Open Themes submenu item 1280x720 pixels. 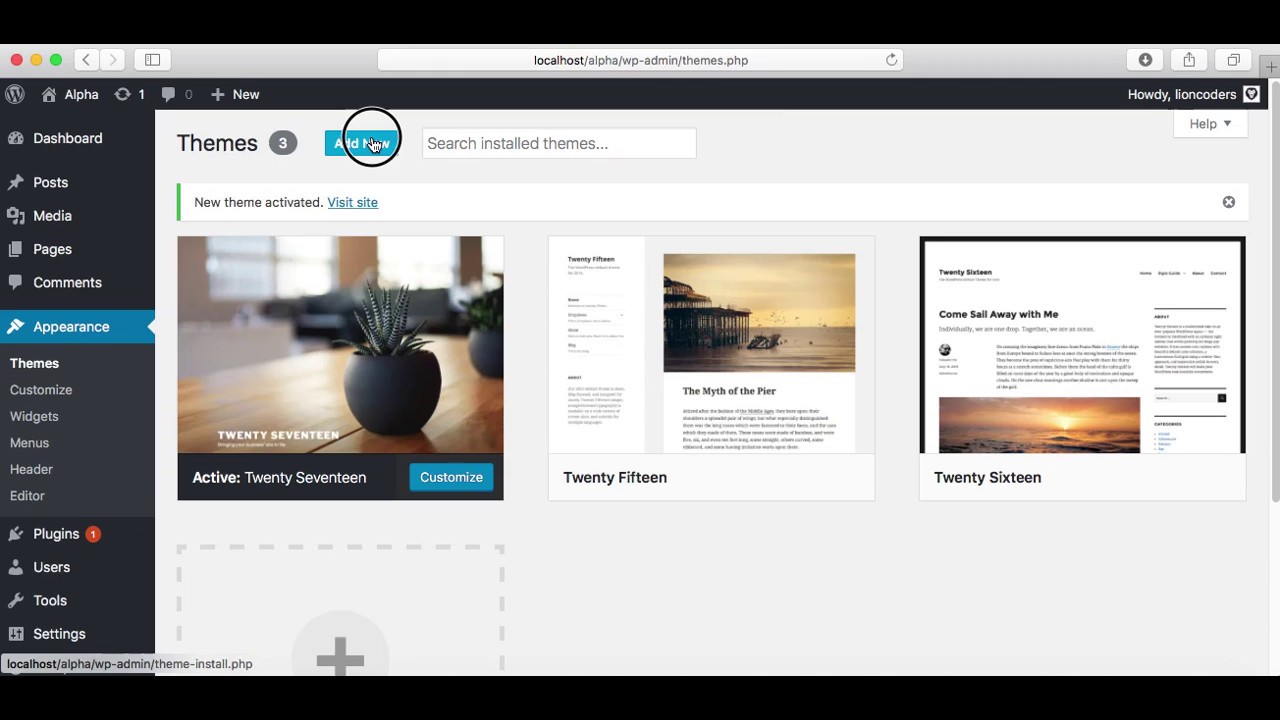(34, 363)
